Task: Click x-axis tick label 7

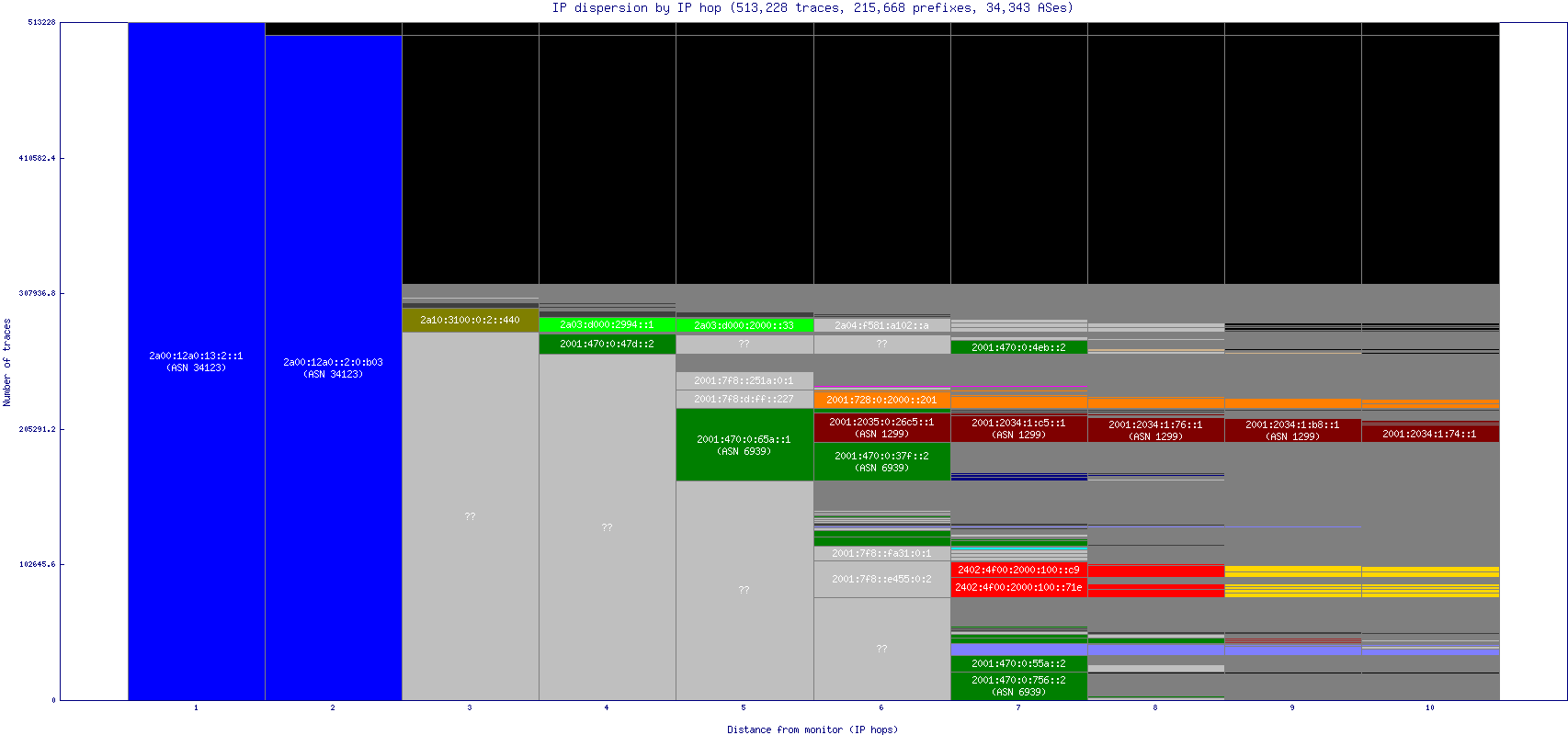Action: (1018, 707)
